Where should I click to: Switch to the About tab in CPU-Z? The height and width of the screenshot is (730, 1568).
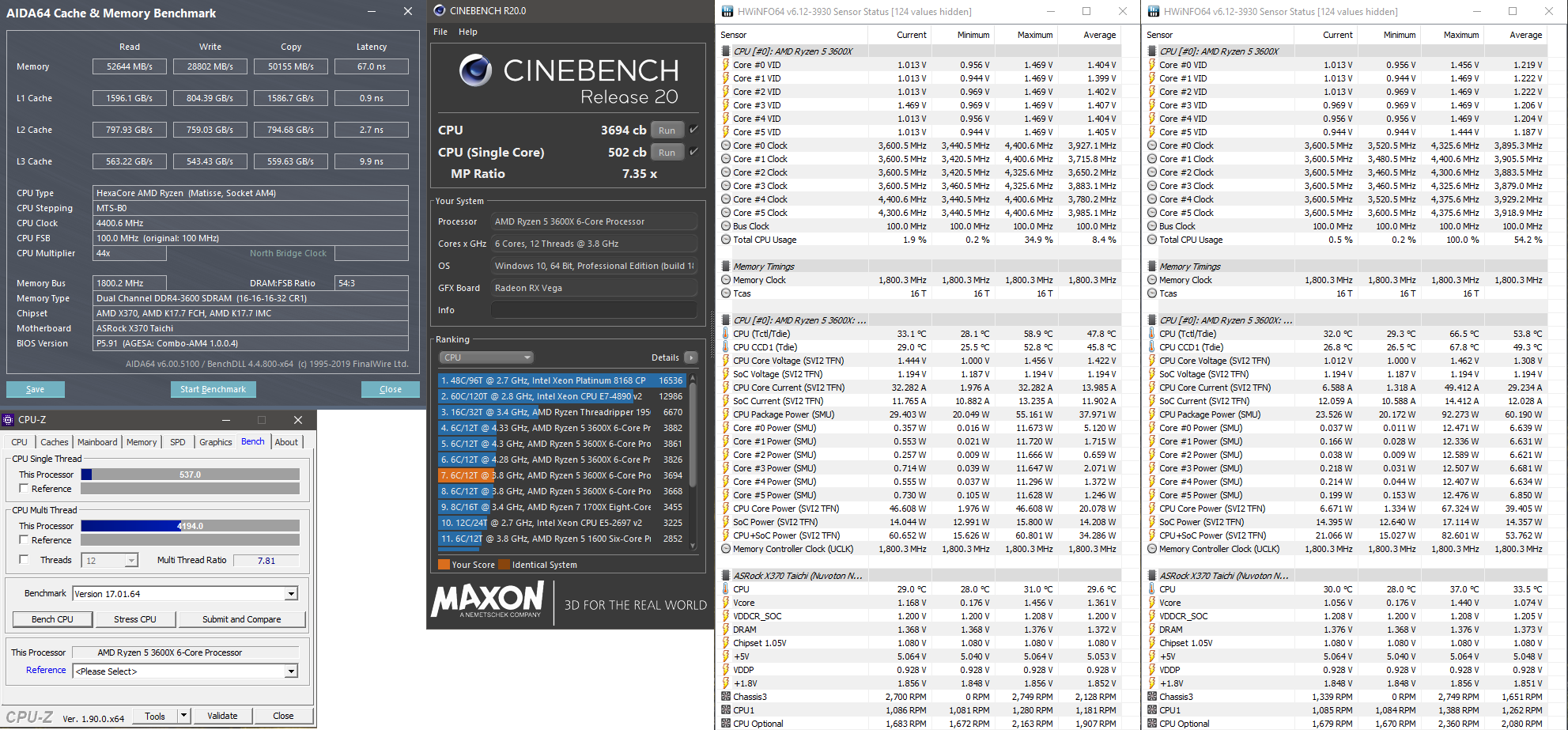coord(286,442)
